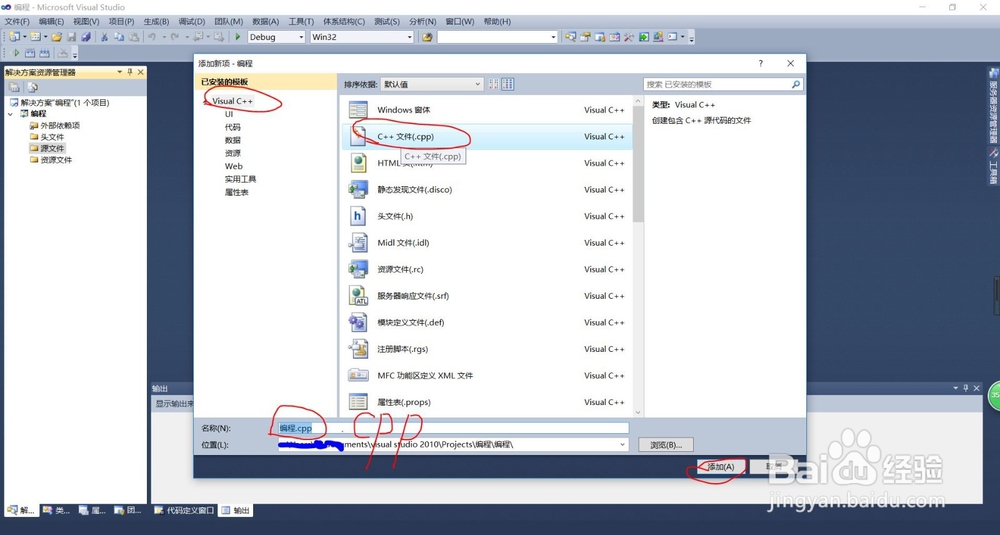Pin the 输出 output panel
The width and height of the screenshot is (1000, 535).
pos(966,388)
